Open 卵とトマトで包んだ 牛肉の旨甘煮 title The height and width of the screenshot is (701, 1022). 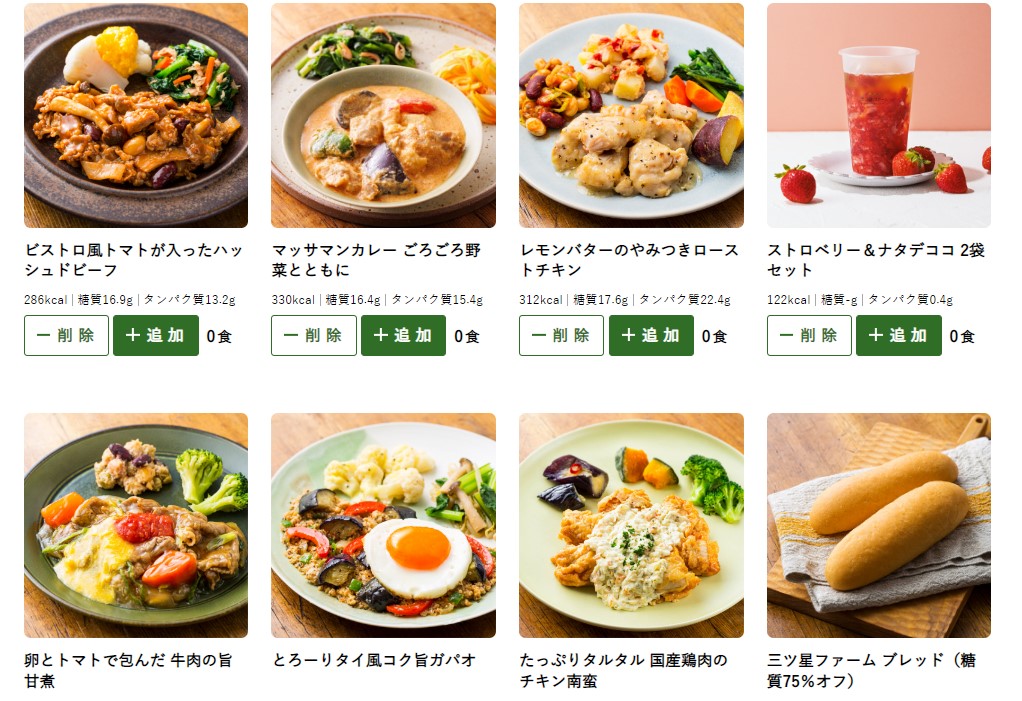point(128,670)
